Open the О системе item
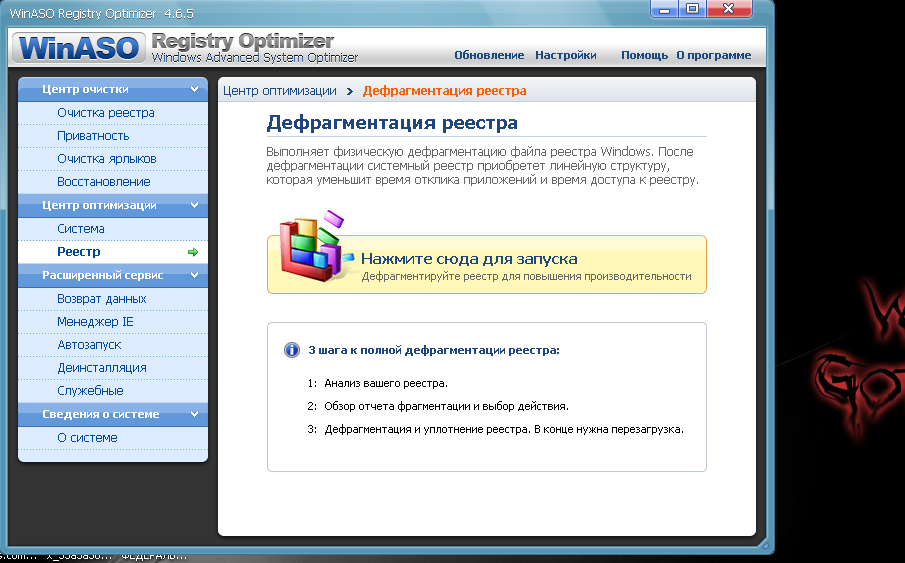Screen dimensions: 905x563 click(113, 438)
